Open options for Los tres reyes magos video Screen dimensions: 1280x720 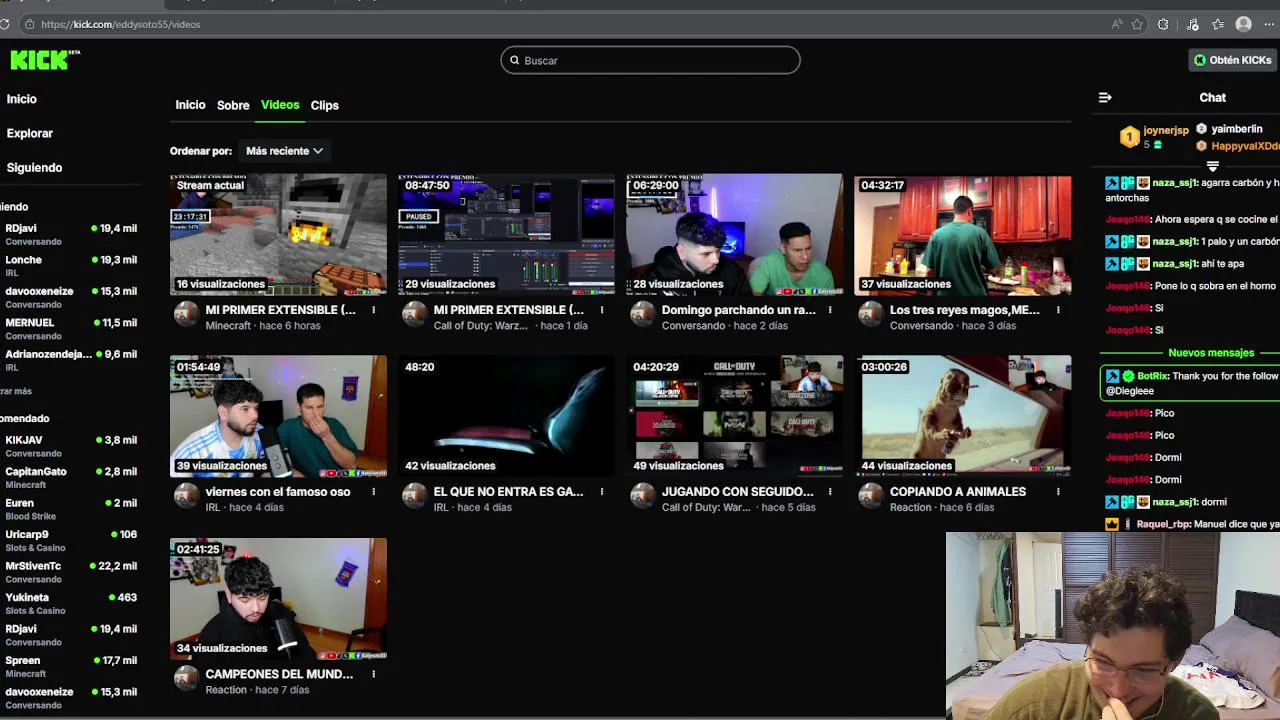point(1058,310)
